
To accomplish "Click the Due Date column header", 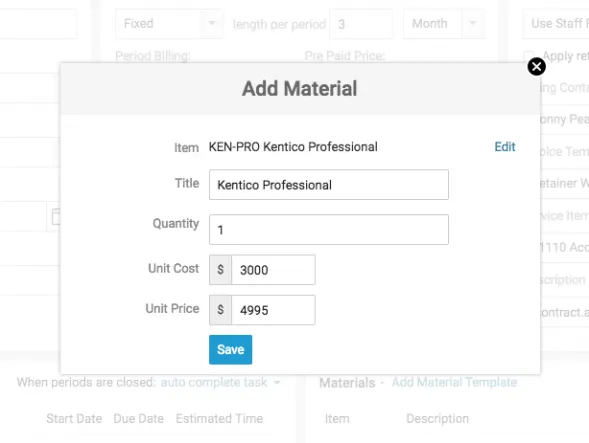I will (139, 419).
